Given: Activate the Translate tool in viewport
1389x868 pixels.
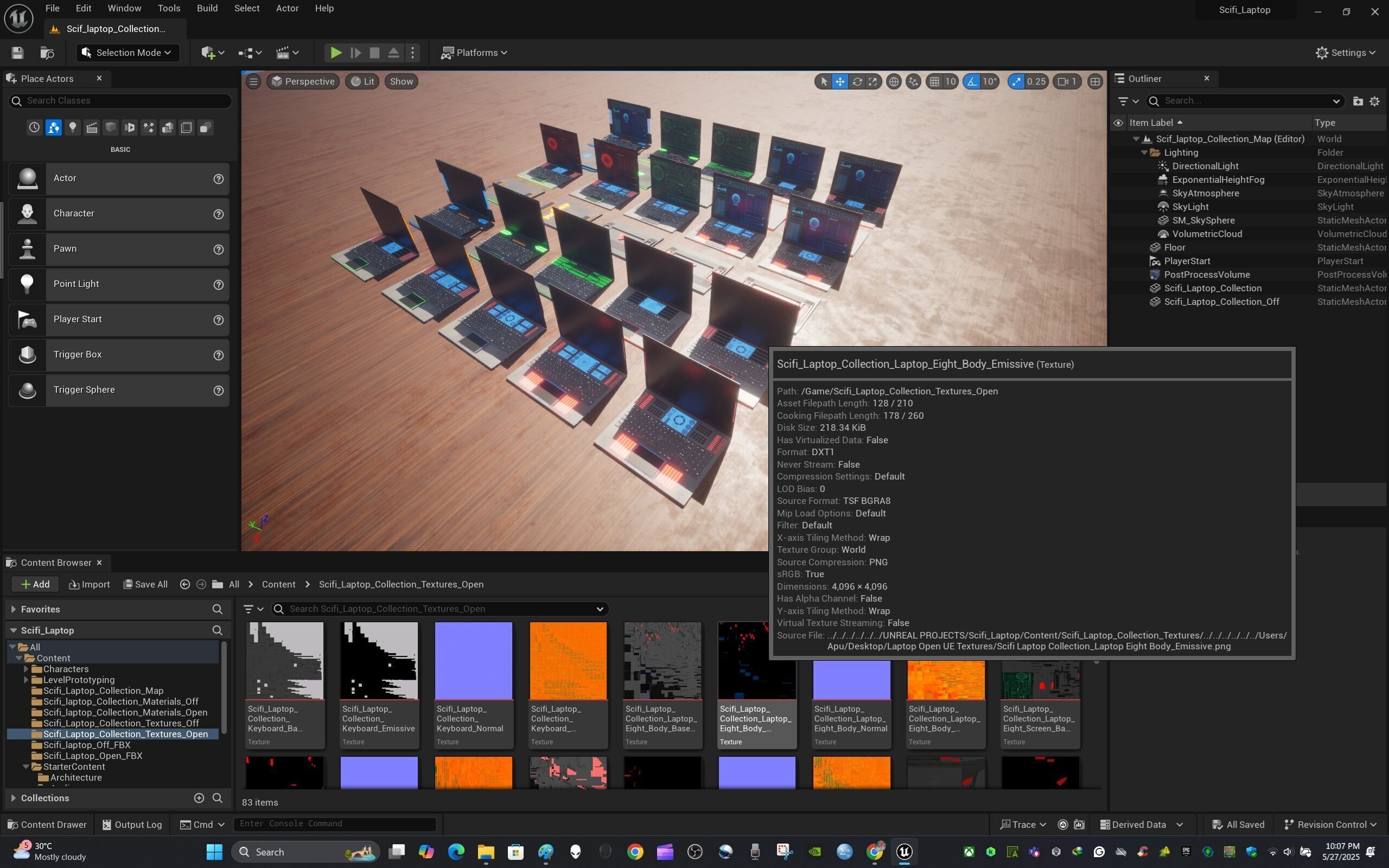Looking at the screenshot, I should tap(840, 81).
